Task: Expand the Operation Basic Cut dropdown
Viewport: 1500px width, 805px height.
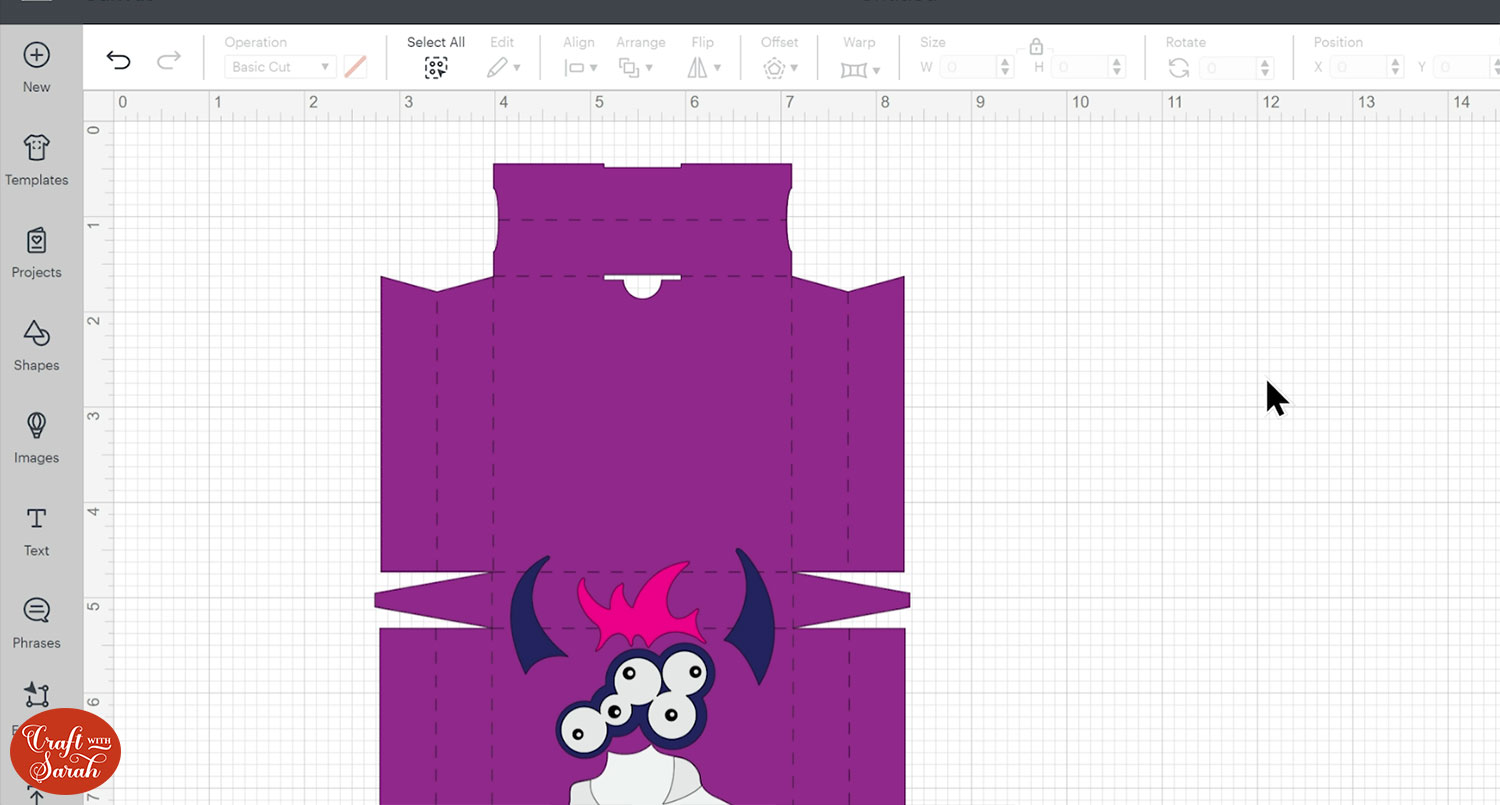Action: pyautogui.click(x=281, y=67)
